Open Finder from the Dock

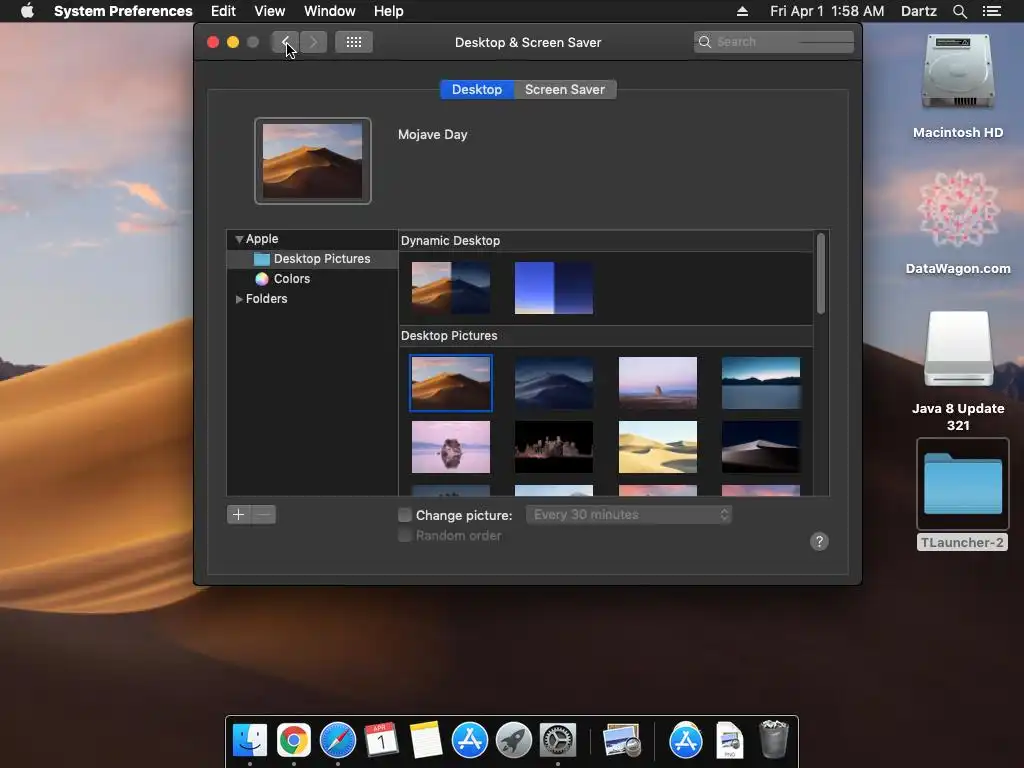point(250,740)
